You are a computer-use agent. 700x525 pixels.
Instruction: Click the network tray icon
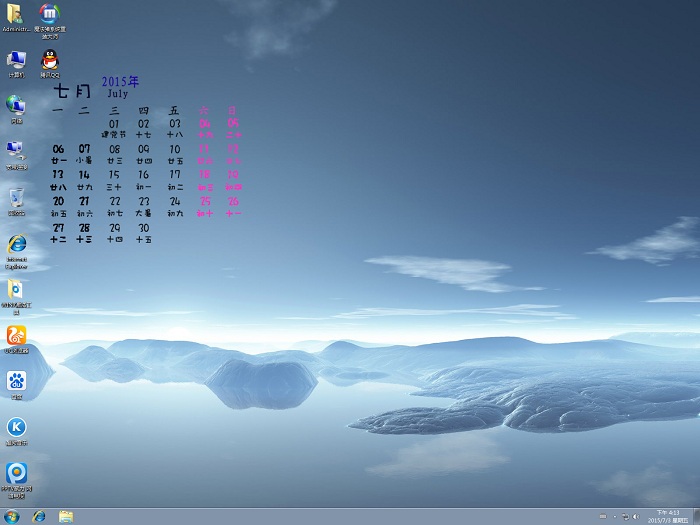coord(624,517)
